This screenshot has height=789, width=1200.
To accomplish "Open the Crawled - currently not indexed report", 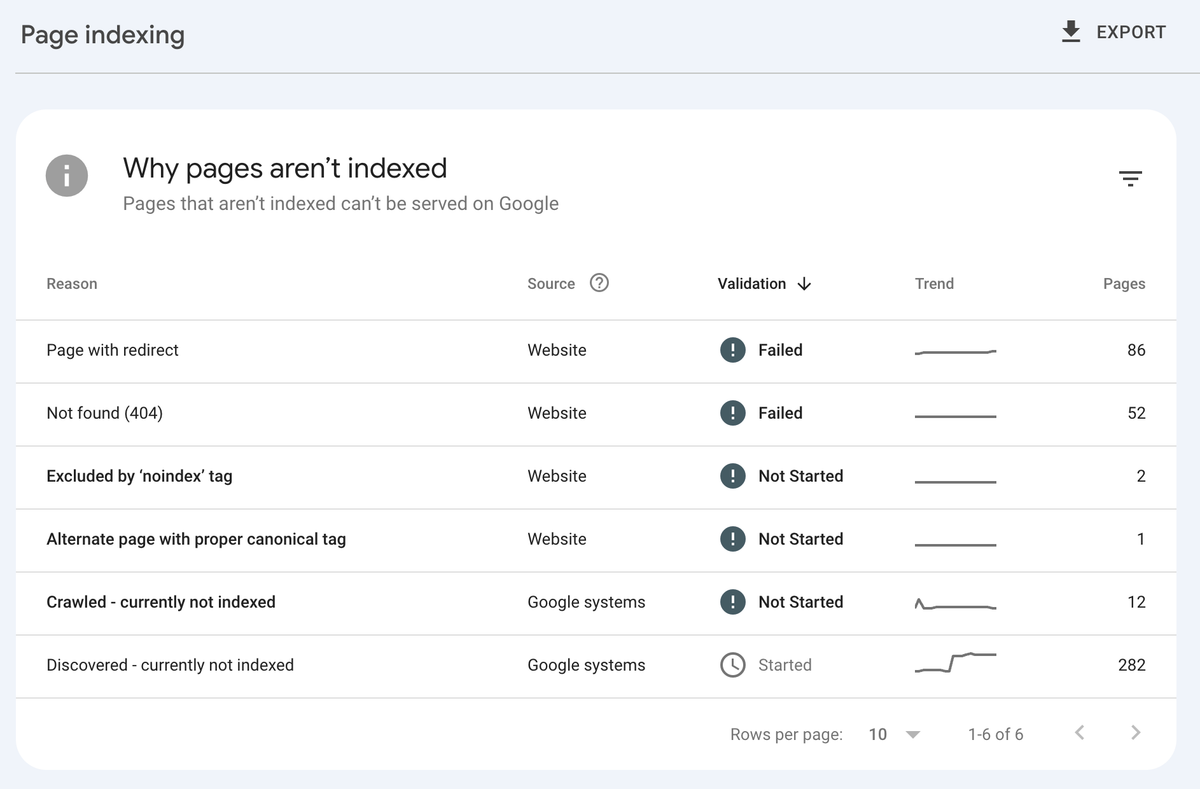I will tap(161, 602).
